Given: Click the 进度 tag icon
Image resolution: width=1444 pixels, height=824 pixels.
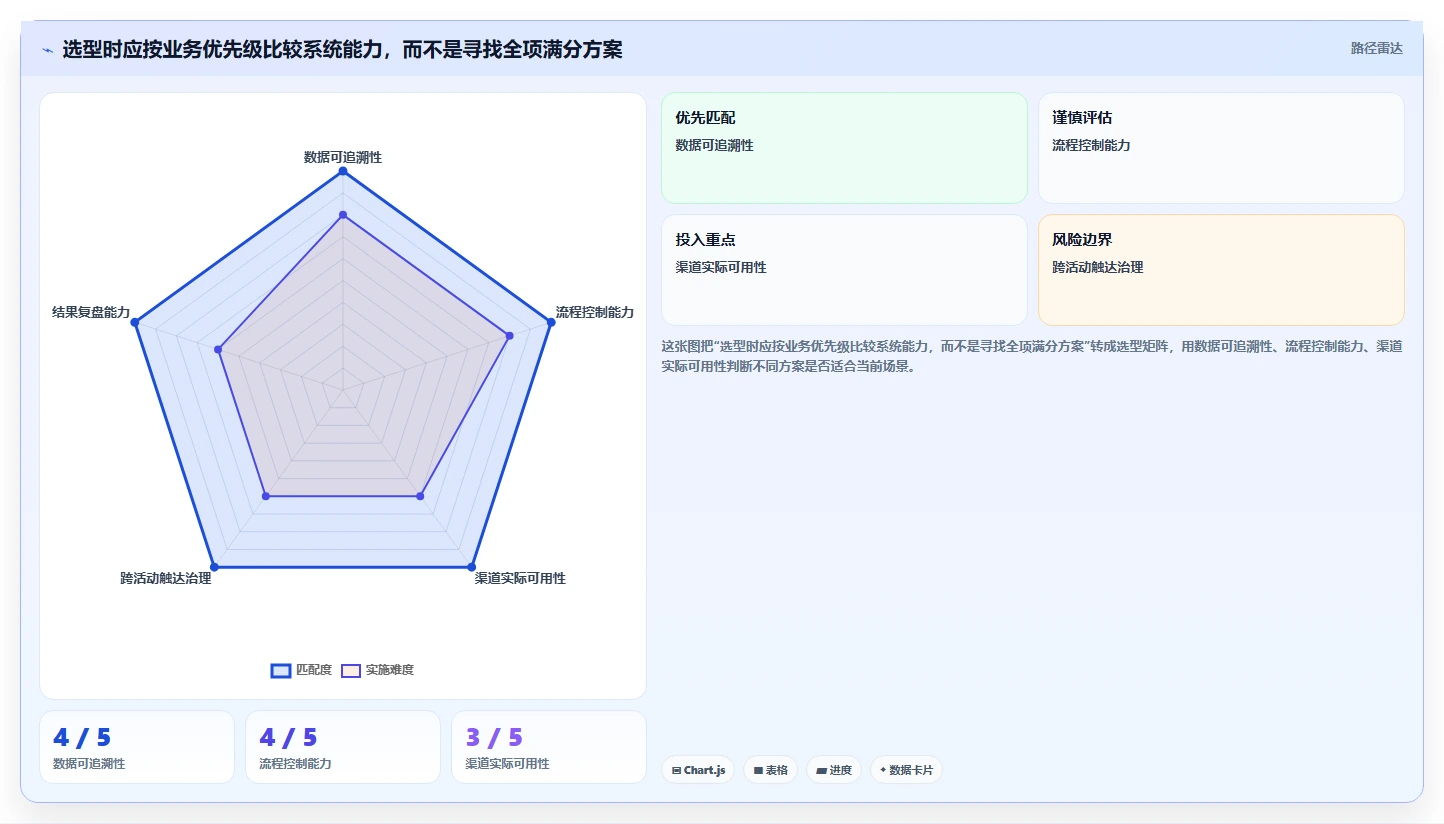Looking at the screenshot, I should pos(821,770).
